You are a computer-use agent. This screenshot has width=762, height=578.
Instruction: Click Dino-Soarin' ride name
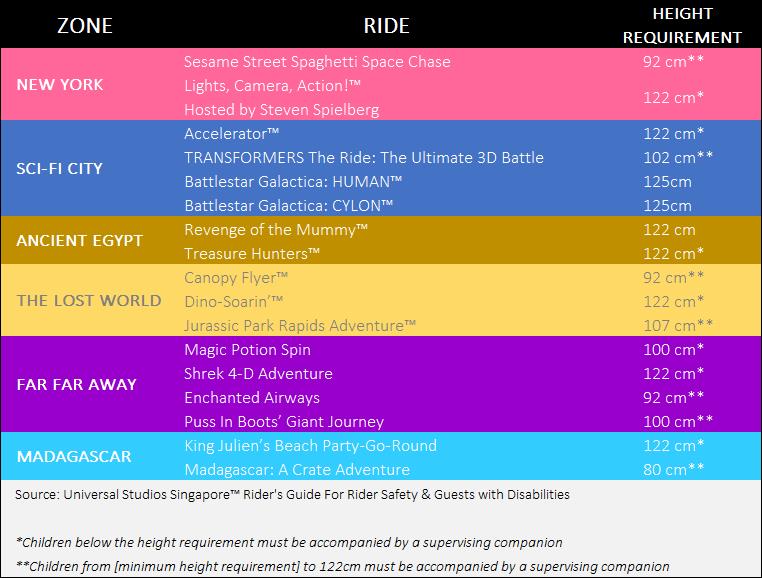(233, 301)
